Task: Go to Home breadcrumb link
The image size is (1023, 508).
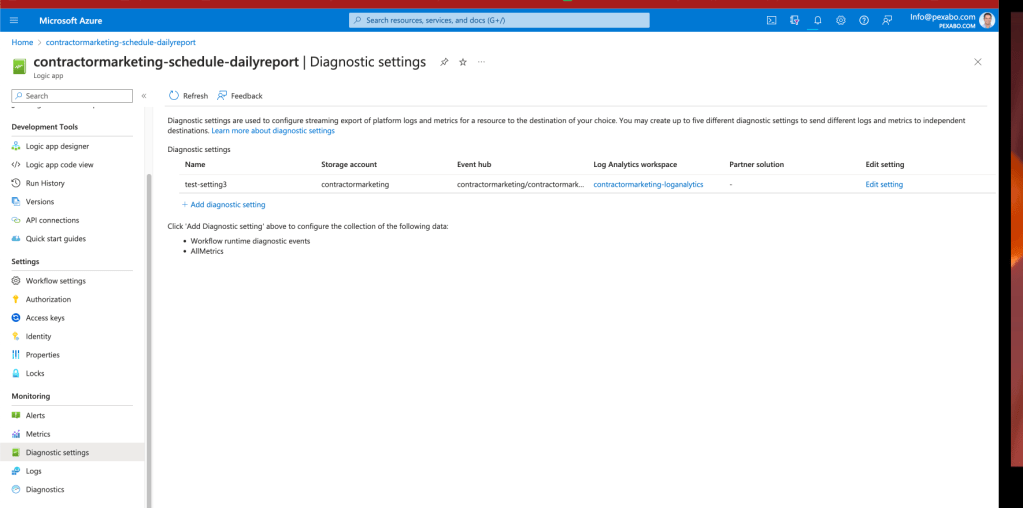Action: pyautogui.click(x=22, y=42)
